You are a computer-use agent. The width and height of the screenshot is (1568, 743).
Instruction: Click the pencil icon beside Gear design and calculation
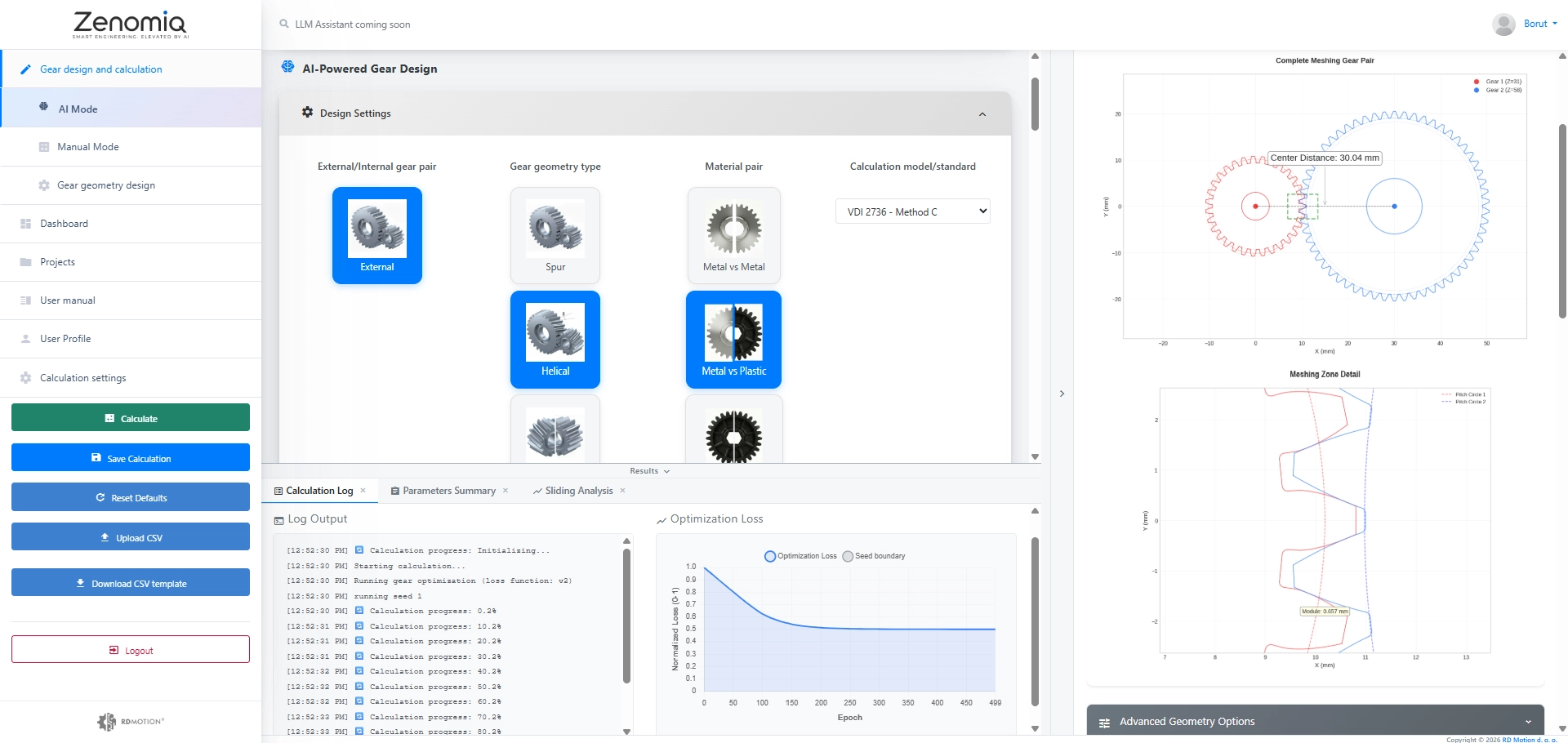[x=25, y=69]
